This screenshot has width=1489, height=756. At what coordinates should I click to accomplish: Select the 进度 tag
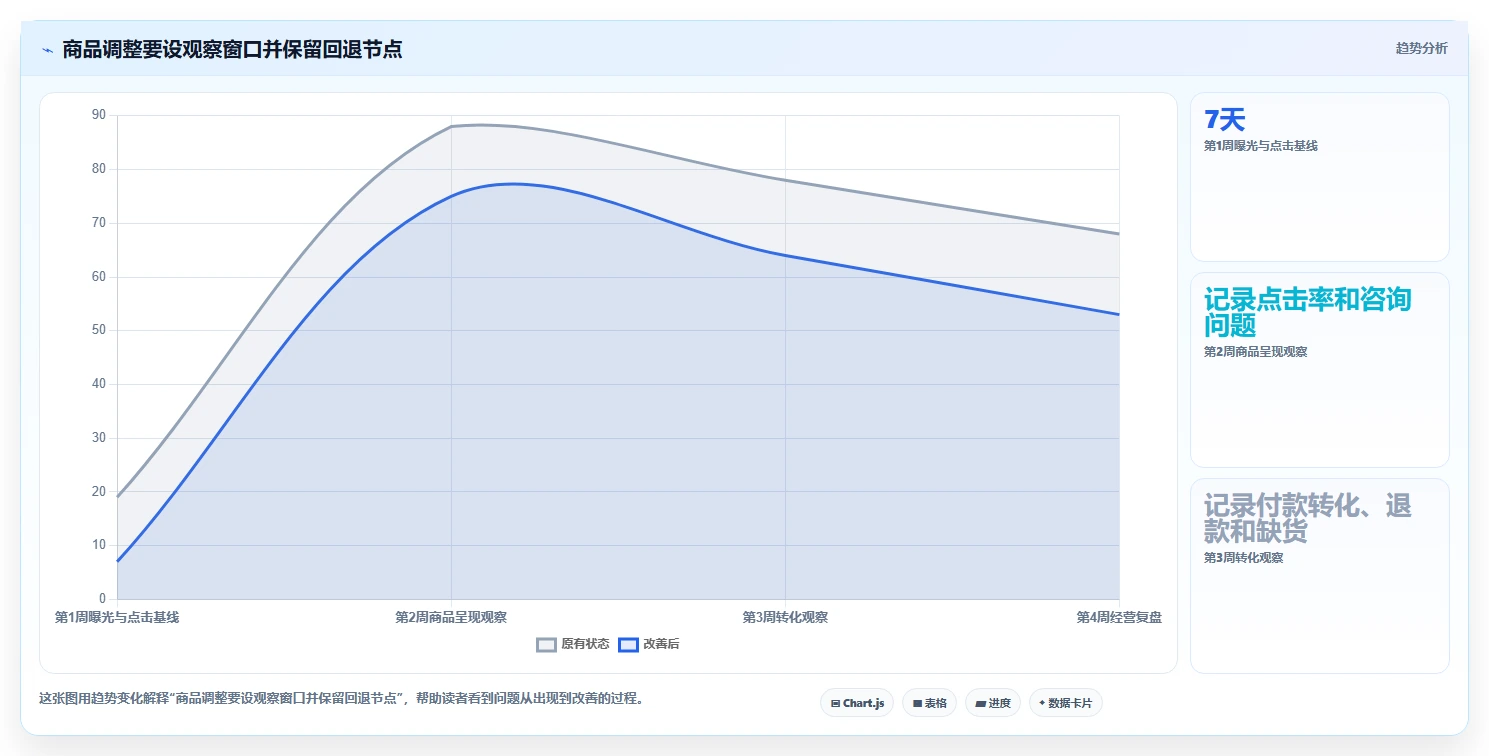(993, 703)
